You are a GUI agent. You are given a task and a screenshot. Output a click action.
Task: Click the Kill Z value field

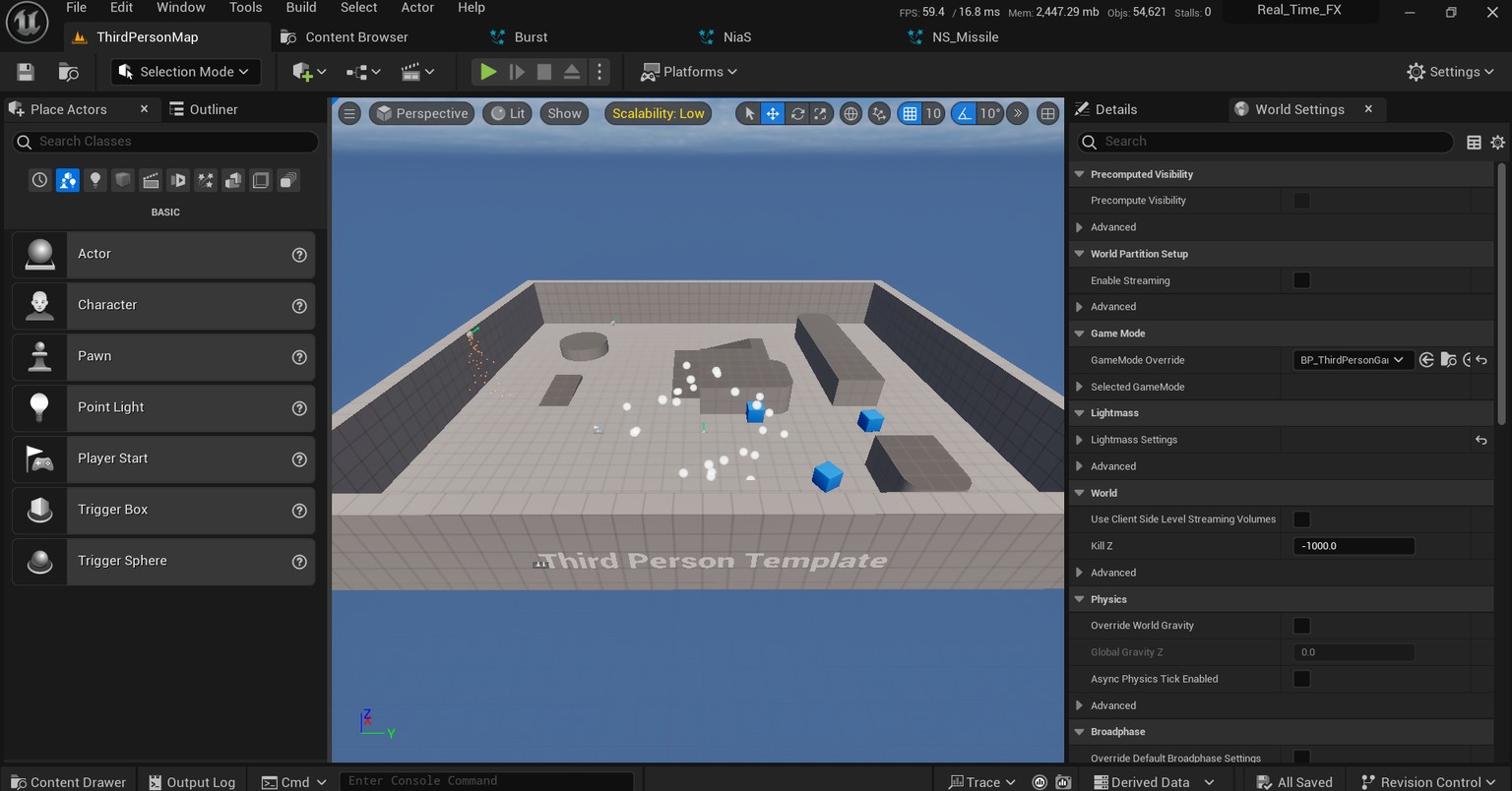point(1353,546)
